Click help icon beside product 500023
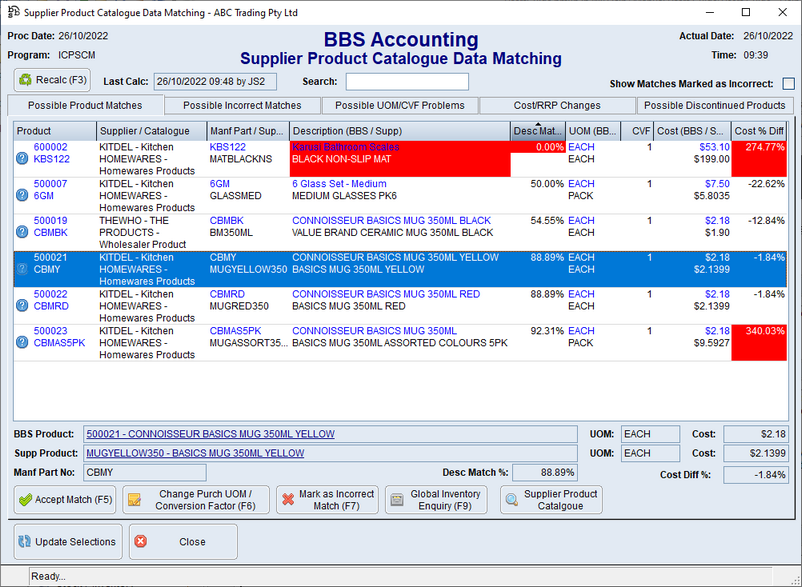This screenshot has width=802, height=587. coord(22,343)
